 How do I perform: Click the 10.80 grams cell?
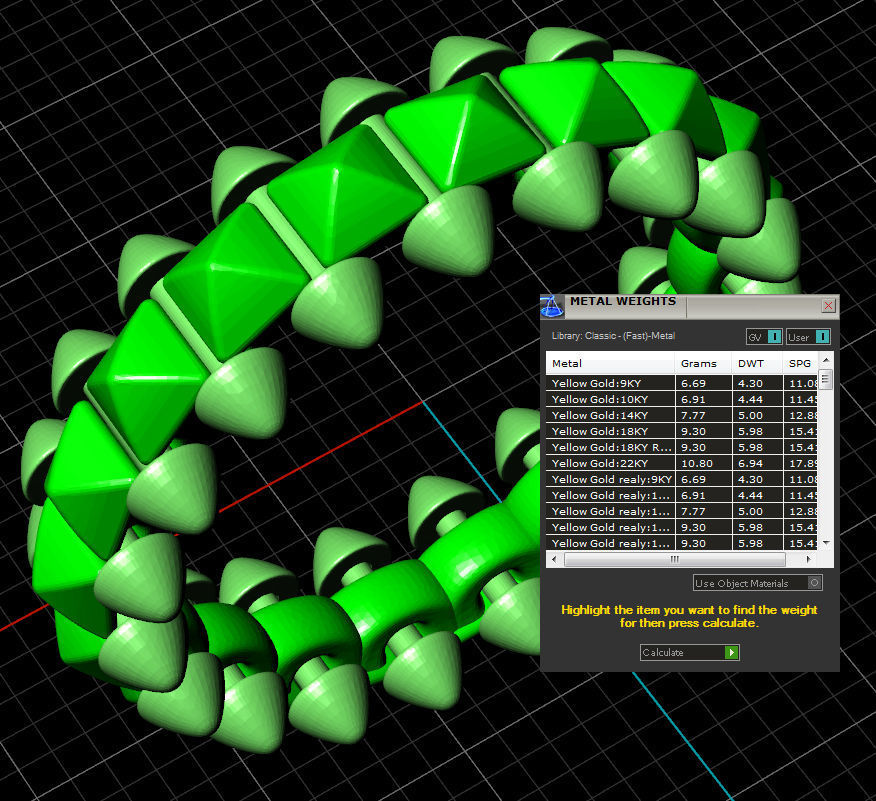point(703,464)
